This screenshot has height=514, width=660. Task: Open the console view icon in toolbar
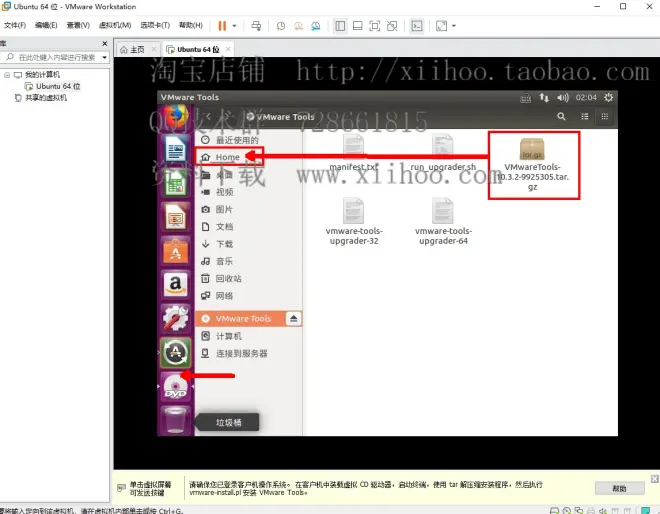[x=417, y=26]
